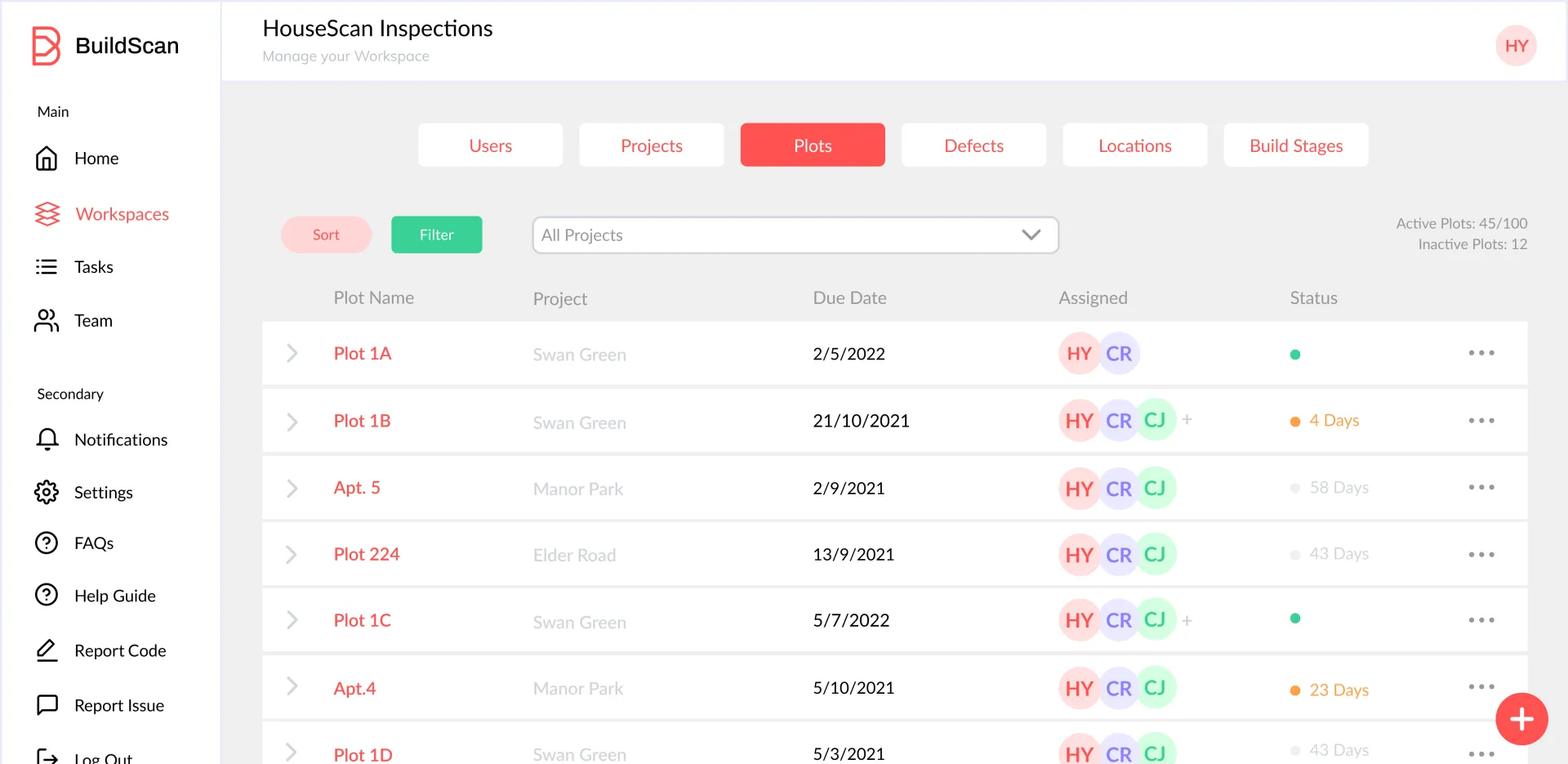Viewport: 1568px width, 764px height.
Task: Switch to the Build Stages tab
Action: pyautogui.click(x=1296, y=145)
